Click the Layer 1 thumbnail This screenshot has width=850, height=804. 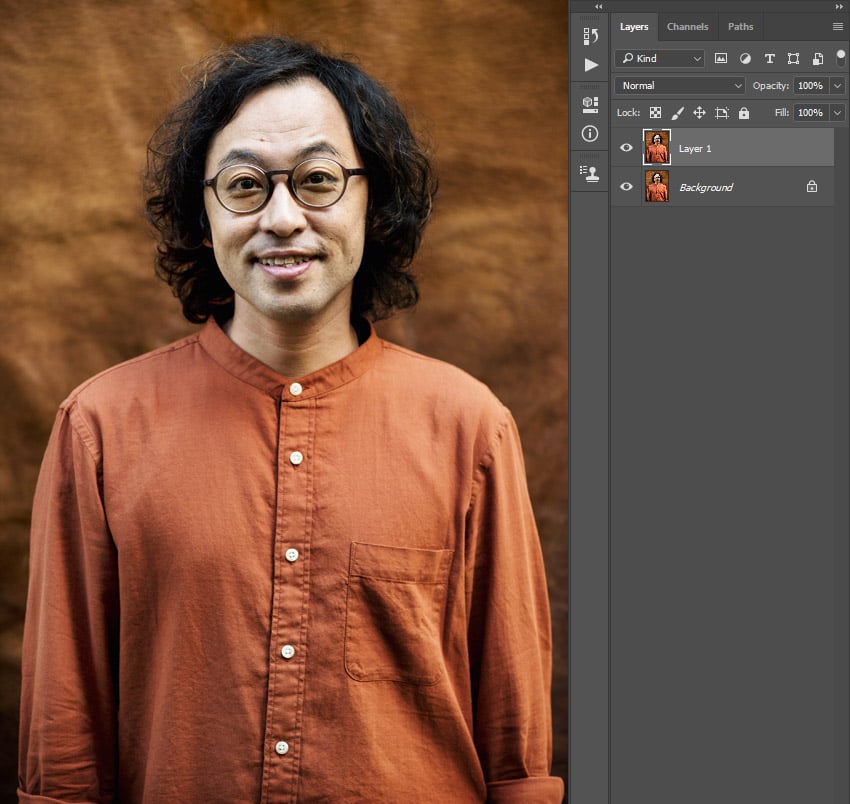click(657, 147)
